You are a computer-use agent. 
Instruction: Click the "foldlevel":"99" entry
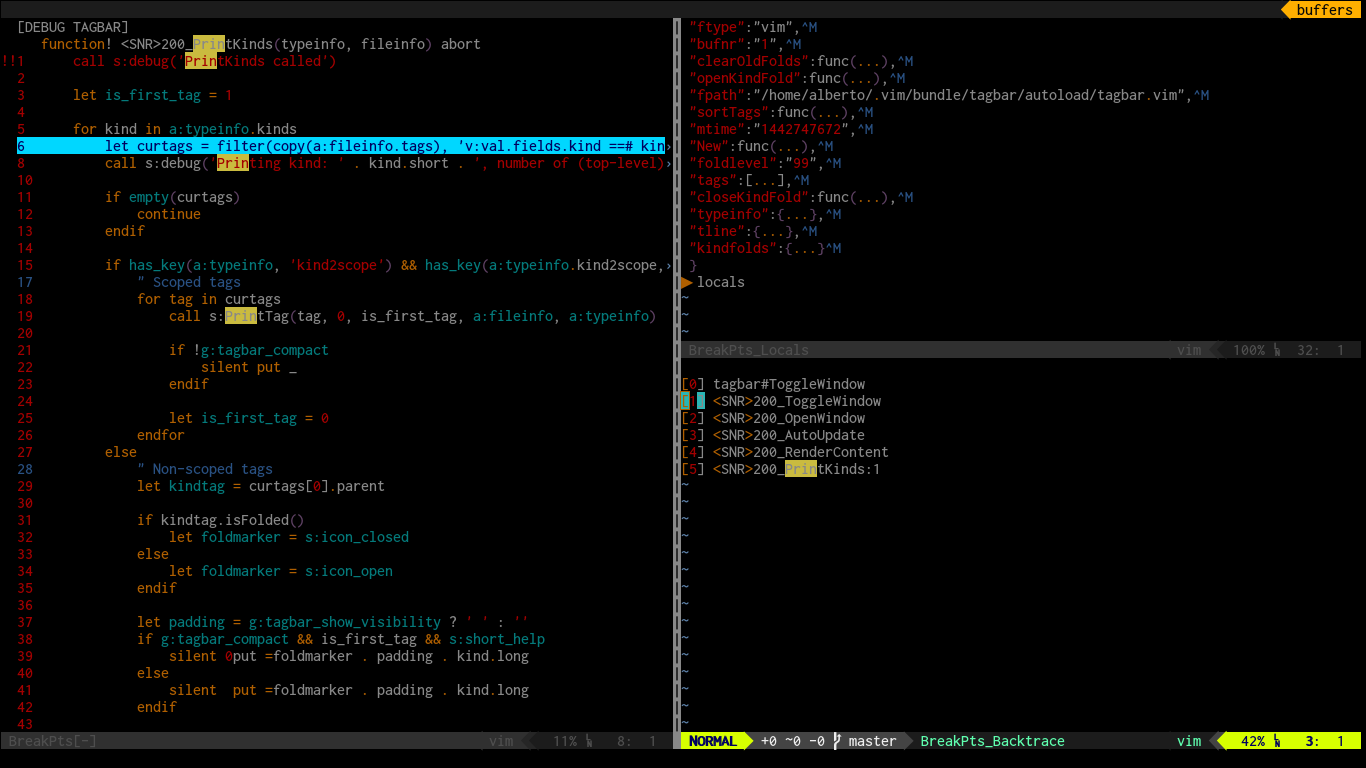(765, 163)
